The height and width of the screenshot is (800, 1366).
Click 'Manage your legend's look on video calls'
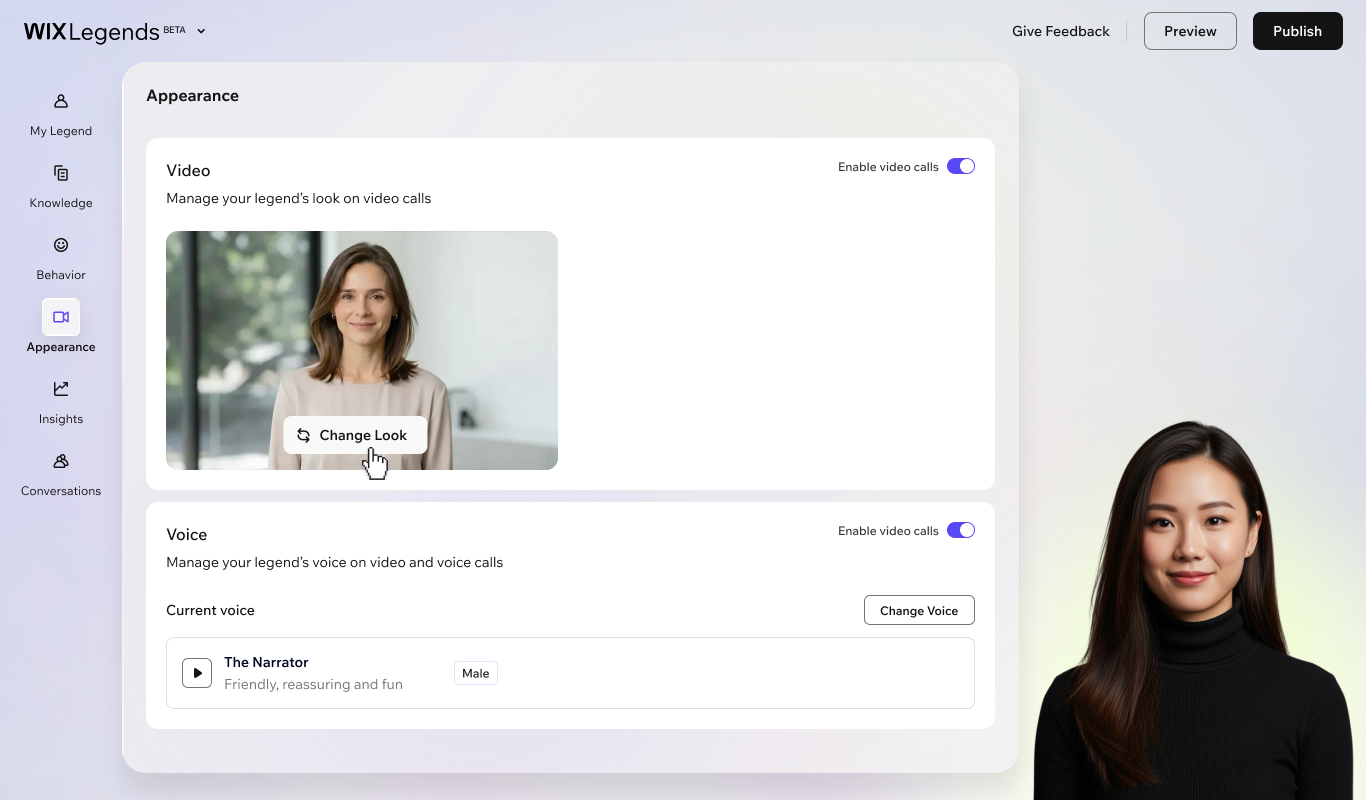tap(299, 198)
